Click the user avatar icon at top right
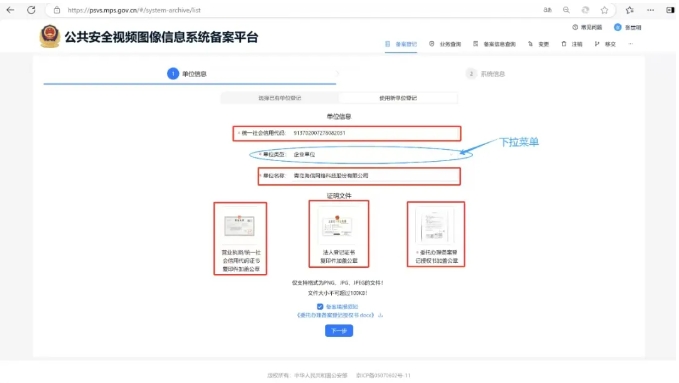Image resolution: width=679 pixels, height=383 pixels. (618, 27)
